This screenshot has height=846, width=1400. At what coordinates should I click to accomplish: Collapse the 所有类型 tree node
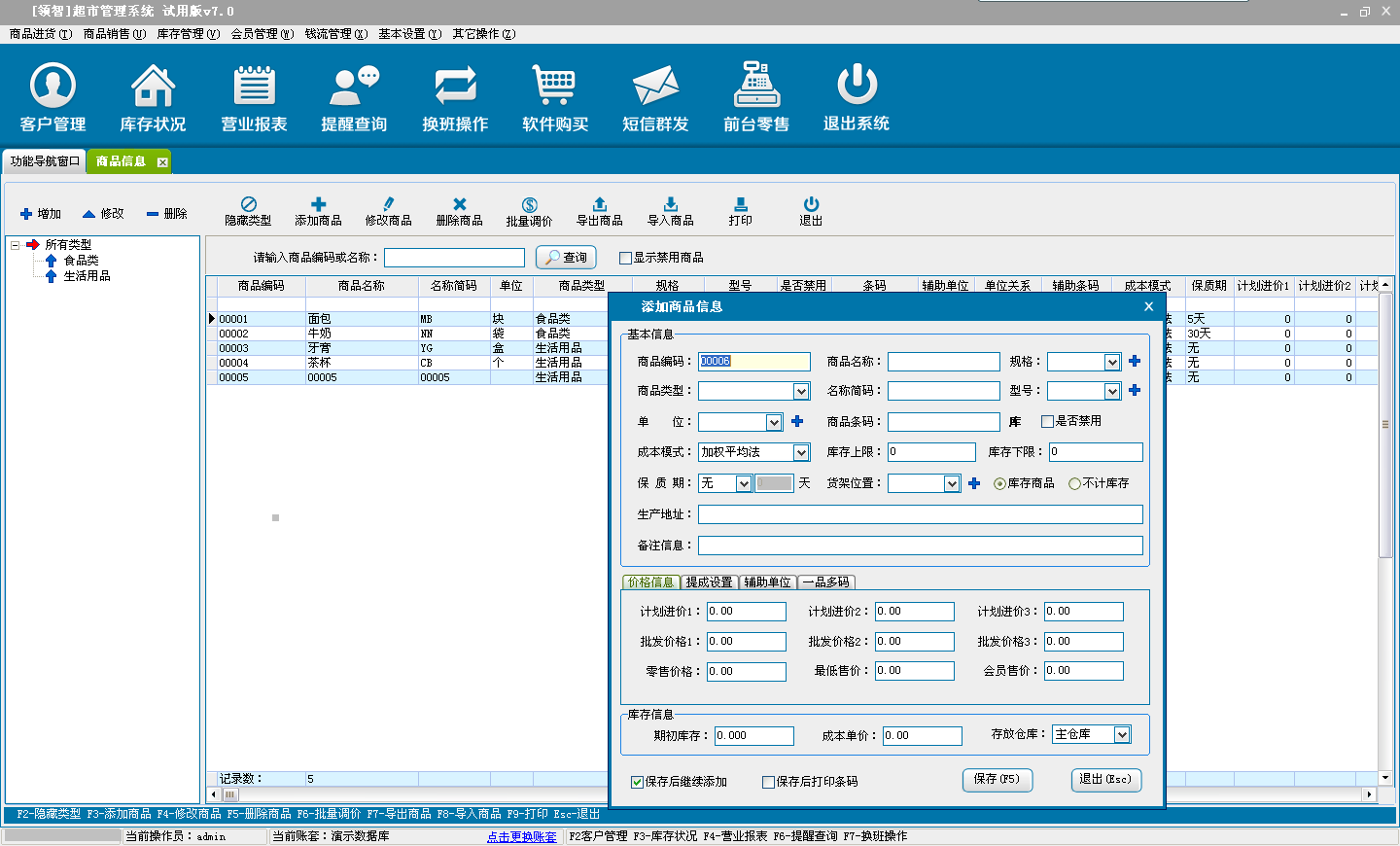tap(16, 245)
